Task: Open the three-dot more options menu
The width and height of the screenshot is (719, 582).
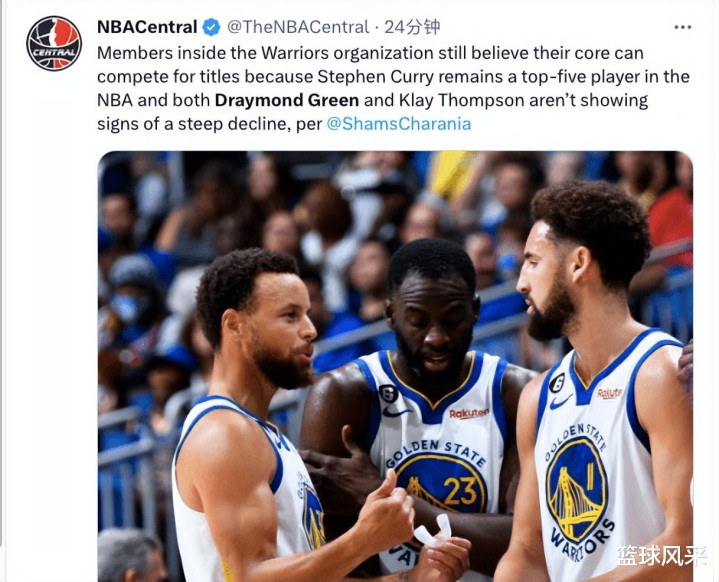Action: [x=683, y=28]
